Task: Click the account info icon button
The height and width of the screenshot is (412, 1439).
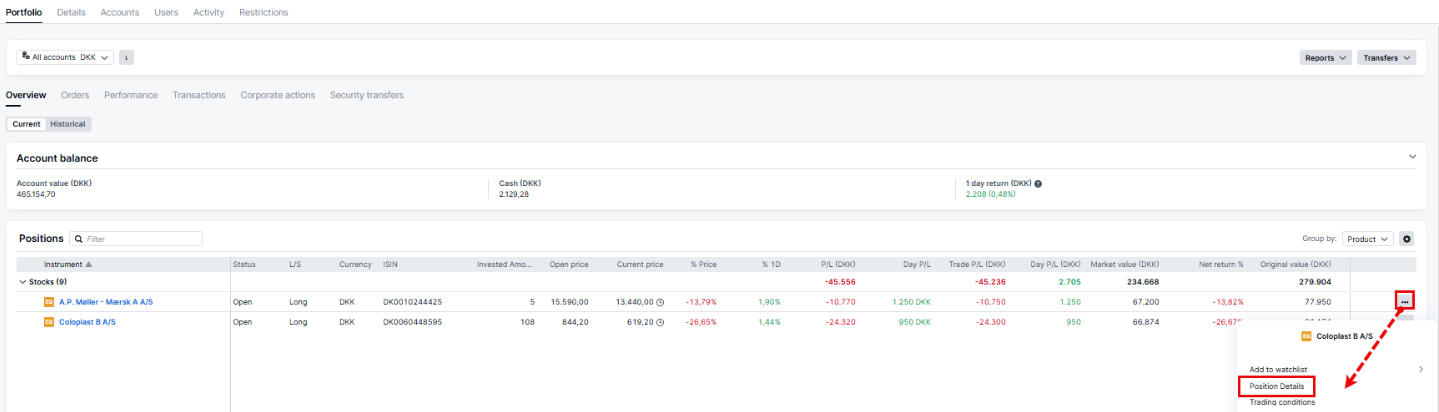Action: [x=126, y=57]
